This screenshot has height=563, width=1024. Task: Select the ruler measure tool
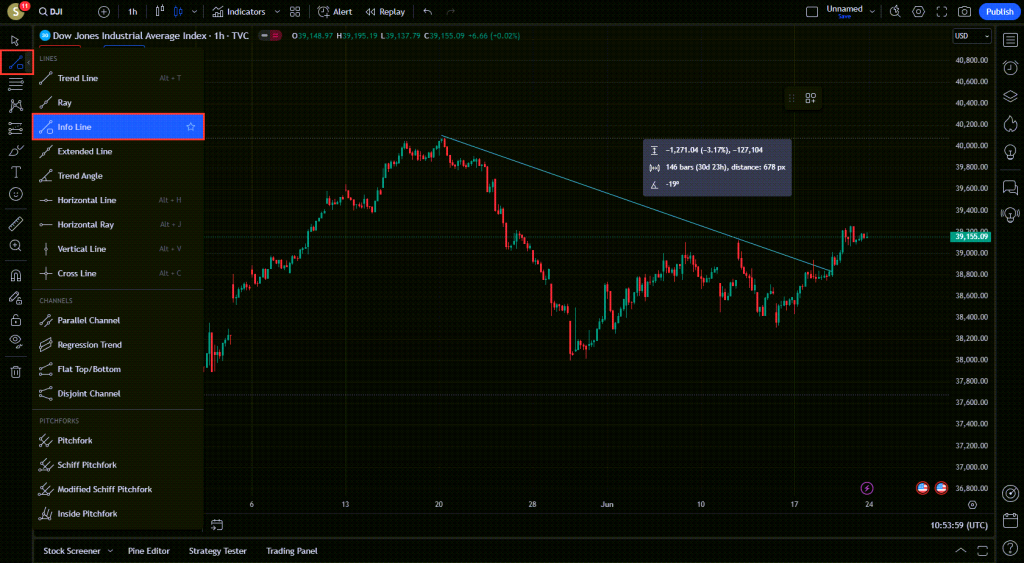coord(16,224)
